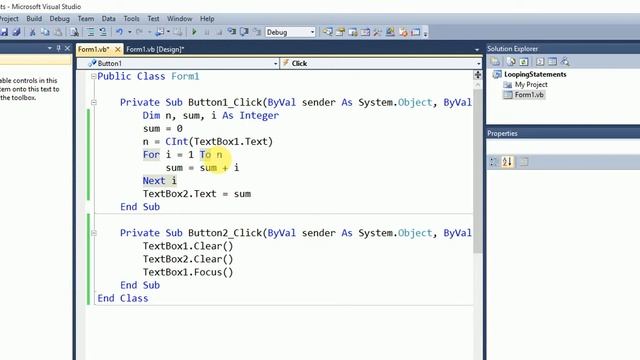640x360 pixels.
Task: Click the 'sum = 0' code line
Action: pyautogui.click(x=162, y=129)
